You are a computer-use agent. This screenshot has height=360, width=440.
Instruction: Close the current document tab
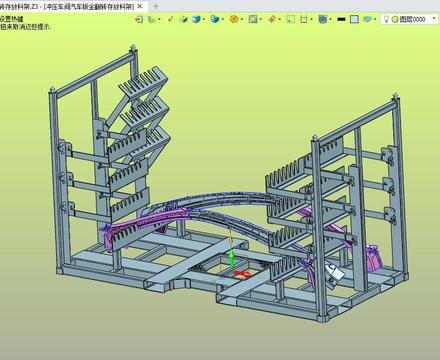(140, 6)
